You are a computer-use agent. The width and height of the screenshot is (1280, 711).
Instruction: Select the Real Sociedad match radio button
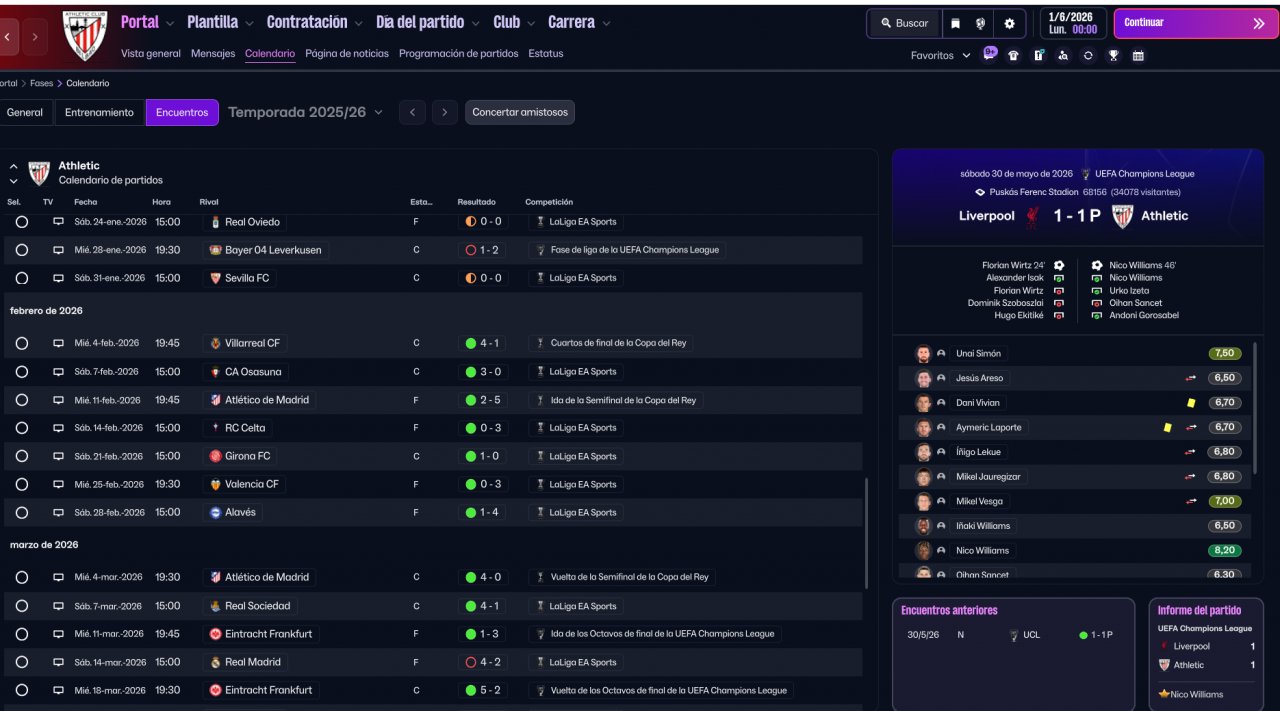tap(21, 606)
